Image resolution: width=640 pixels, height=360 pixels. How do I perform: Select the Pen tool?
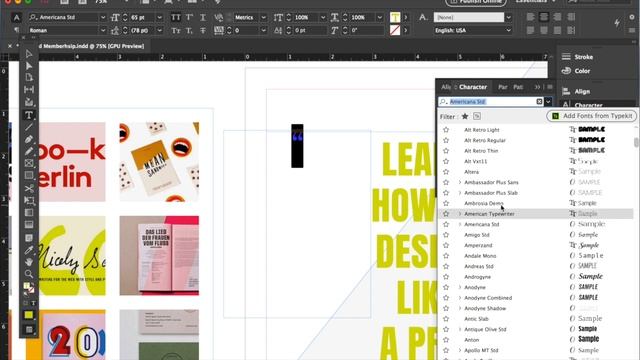click(x=29, y=139)
